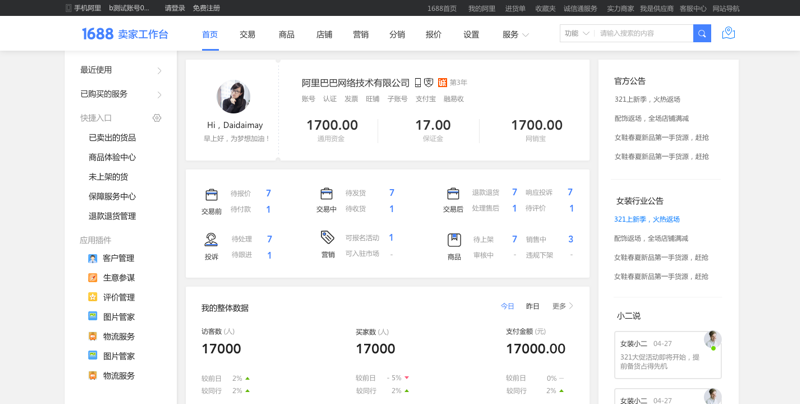Open the 营销 navigation tab
The height and width of the screenshot is (404, 800).
pos(361,35)
